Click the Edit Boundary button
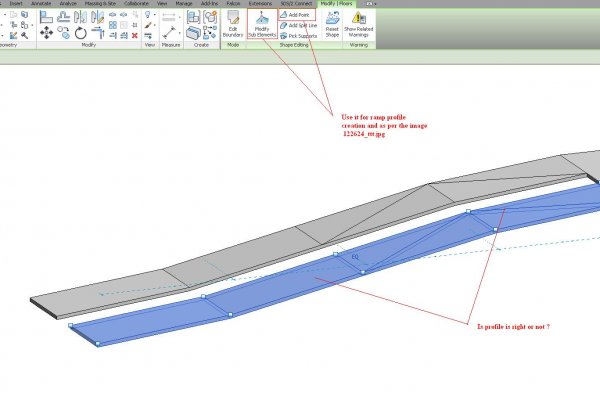Viewport: 600px width, 400px height. 233,25
